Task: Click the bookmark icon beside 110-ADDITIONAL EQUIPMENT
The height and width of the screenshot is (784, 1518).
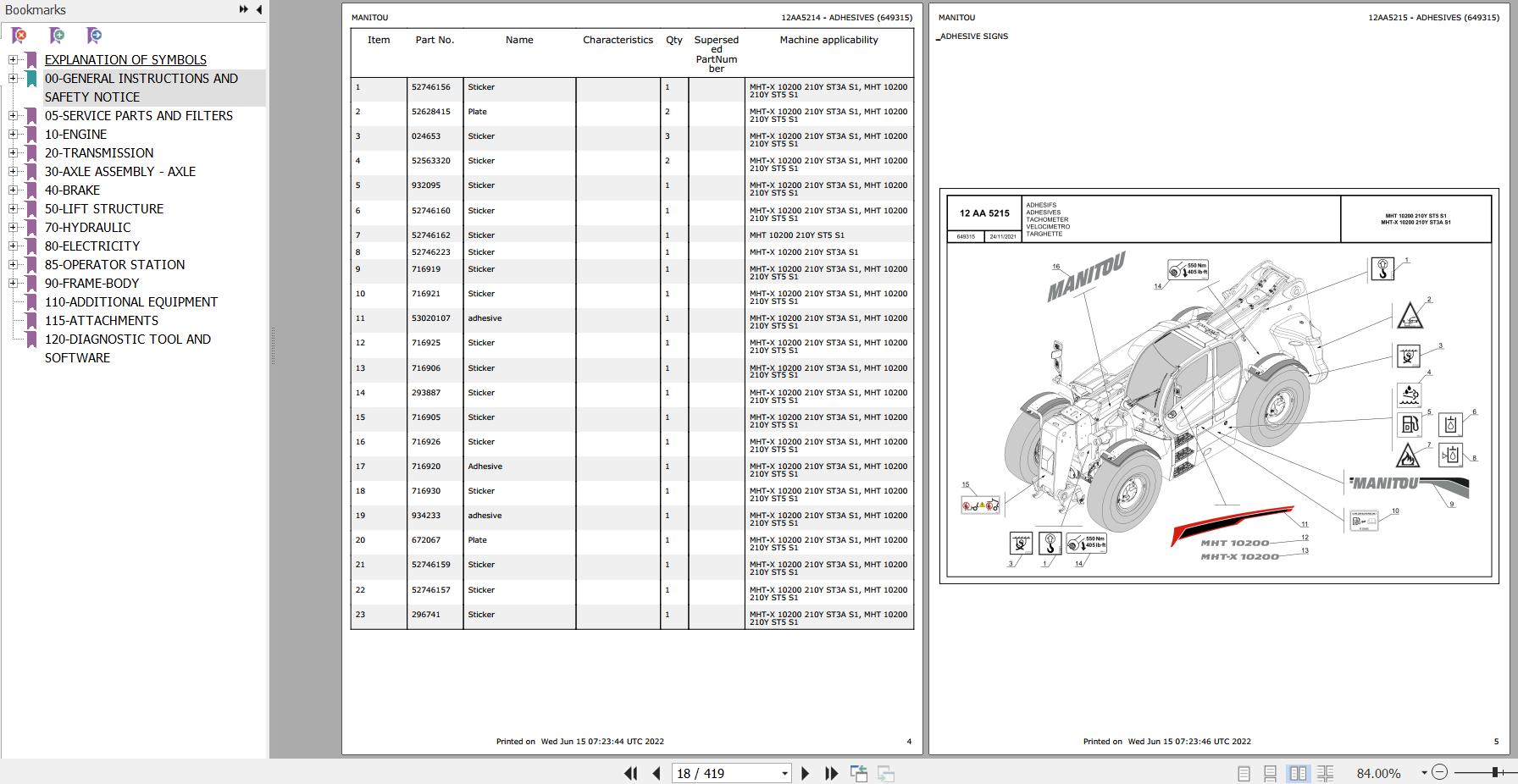Action: click(31, 302)
